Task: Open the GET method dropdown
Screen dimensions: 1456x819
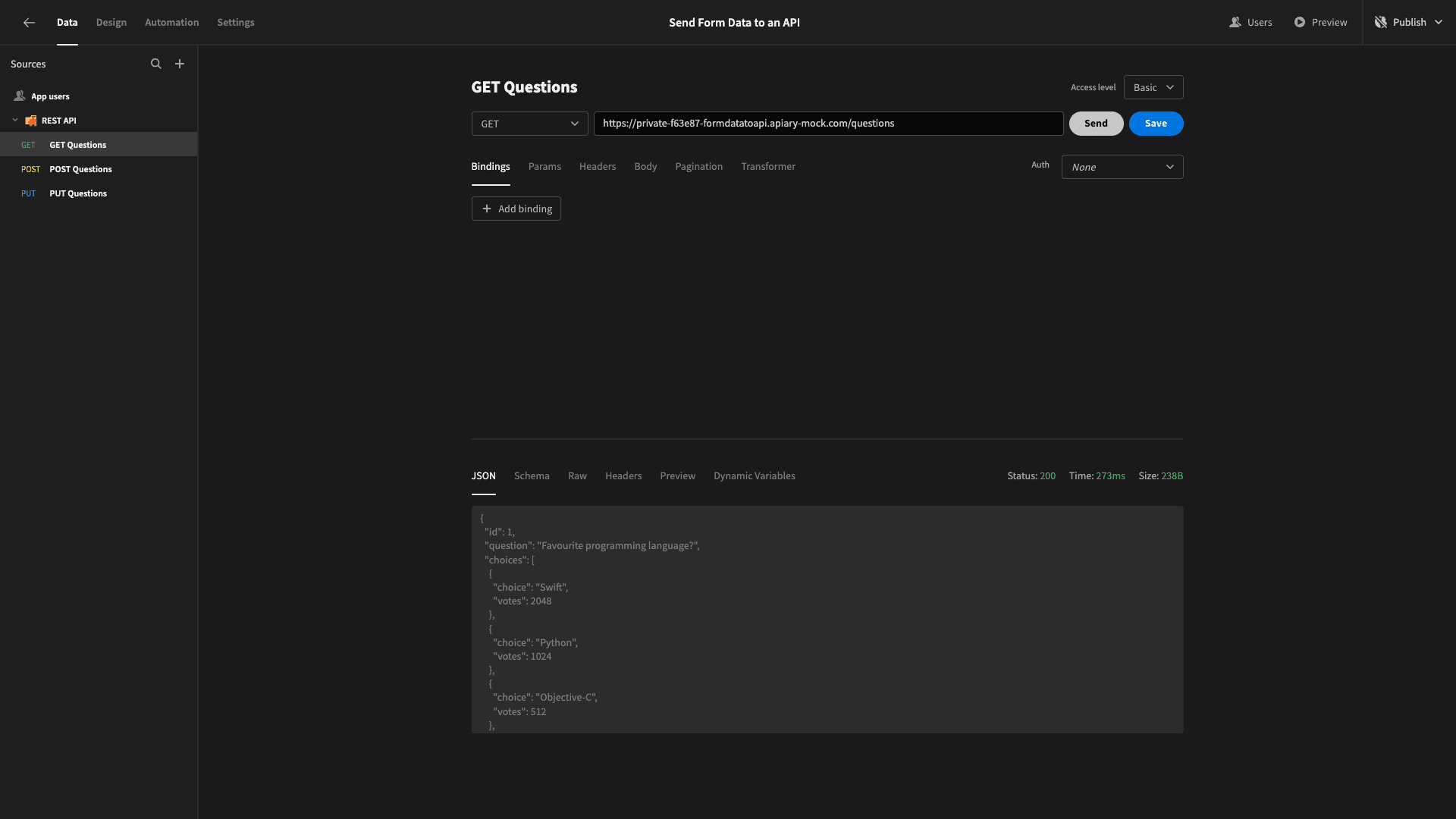Action: 529,124
